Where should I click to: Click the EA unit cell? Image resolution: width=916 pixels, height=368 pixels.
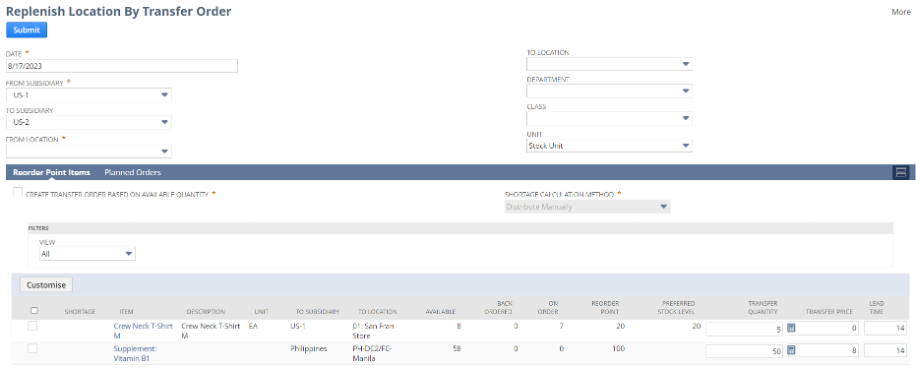(253, 326)
